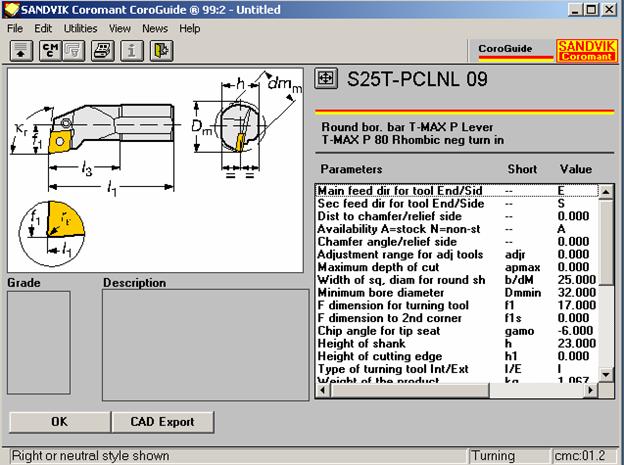The image size is (624, 465).
Task: Select row 'Chip angle for tip seat'
Action: pyautogui.click(x=457, y=331)
